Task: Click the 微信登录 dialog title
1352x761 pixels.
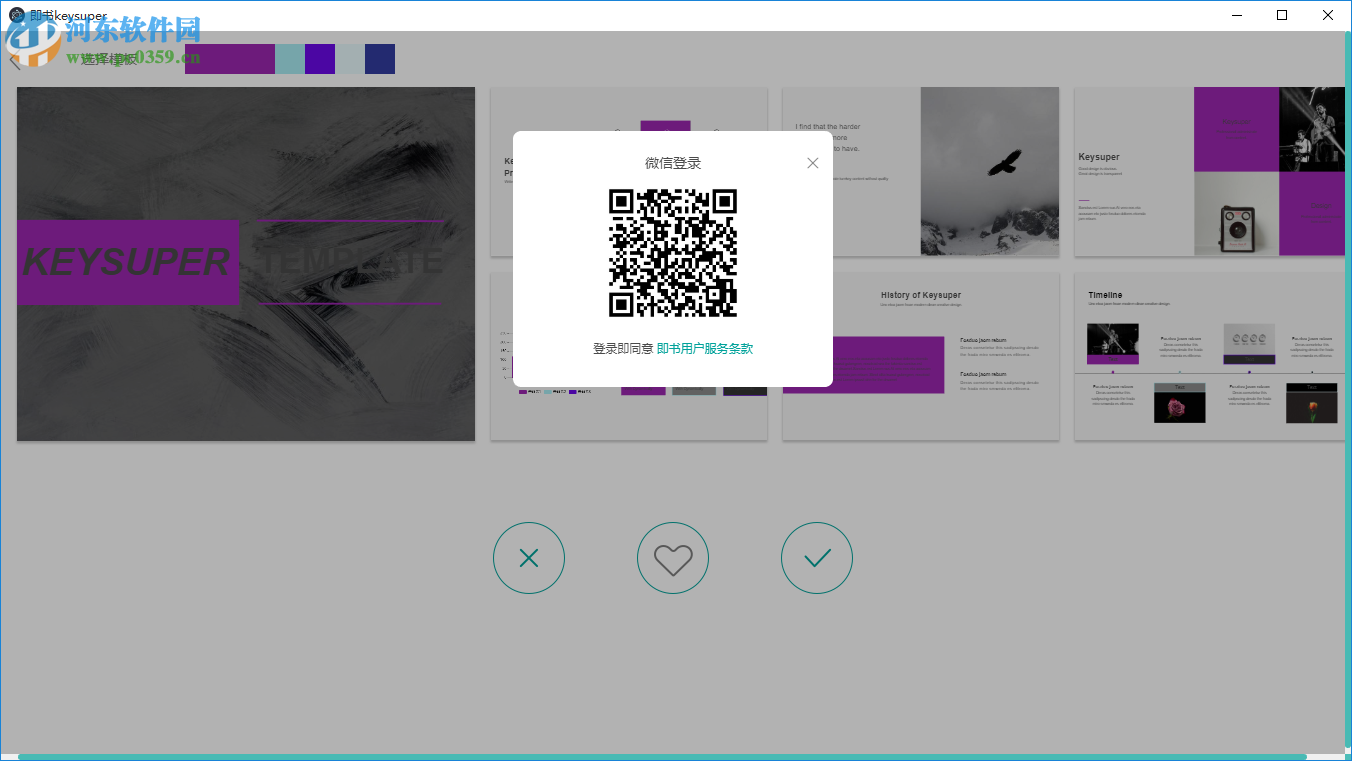Action: [673, 163]
